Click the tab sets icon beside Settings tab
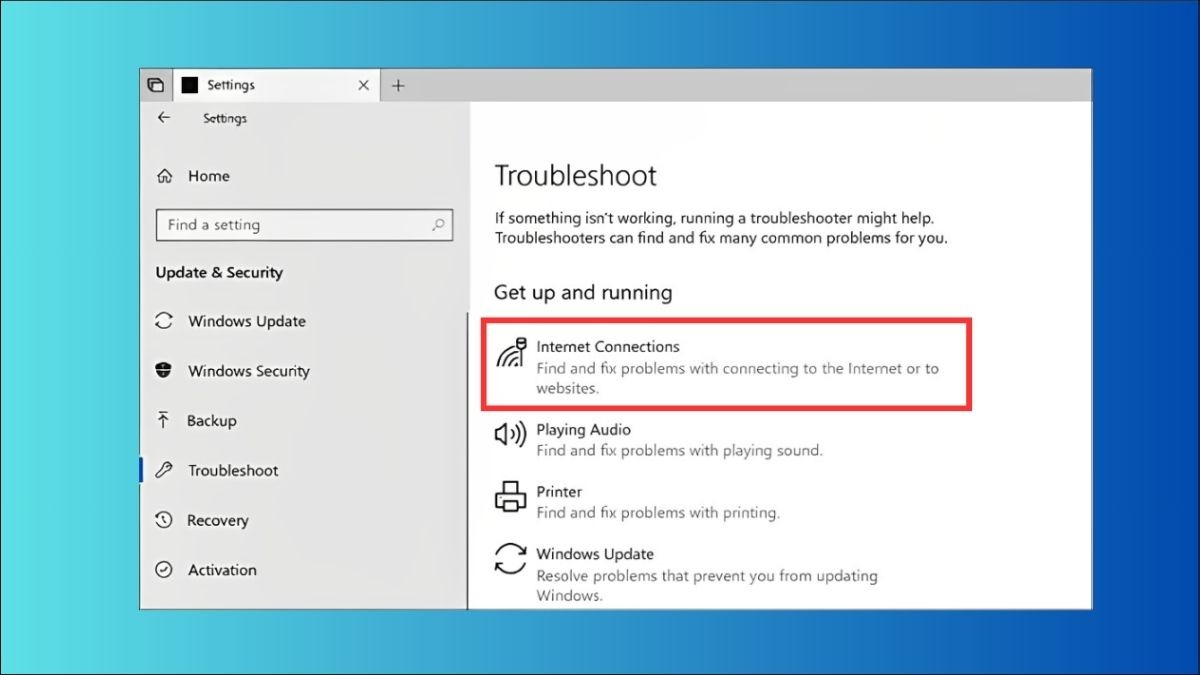The height and width of the screenshot is (675, 1200). coord(155,85)
